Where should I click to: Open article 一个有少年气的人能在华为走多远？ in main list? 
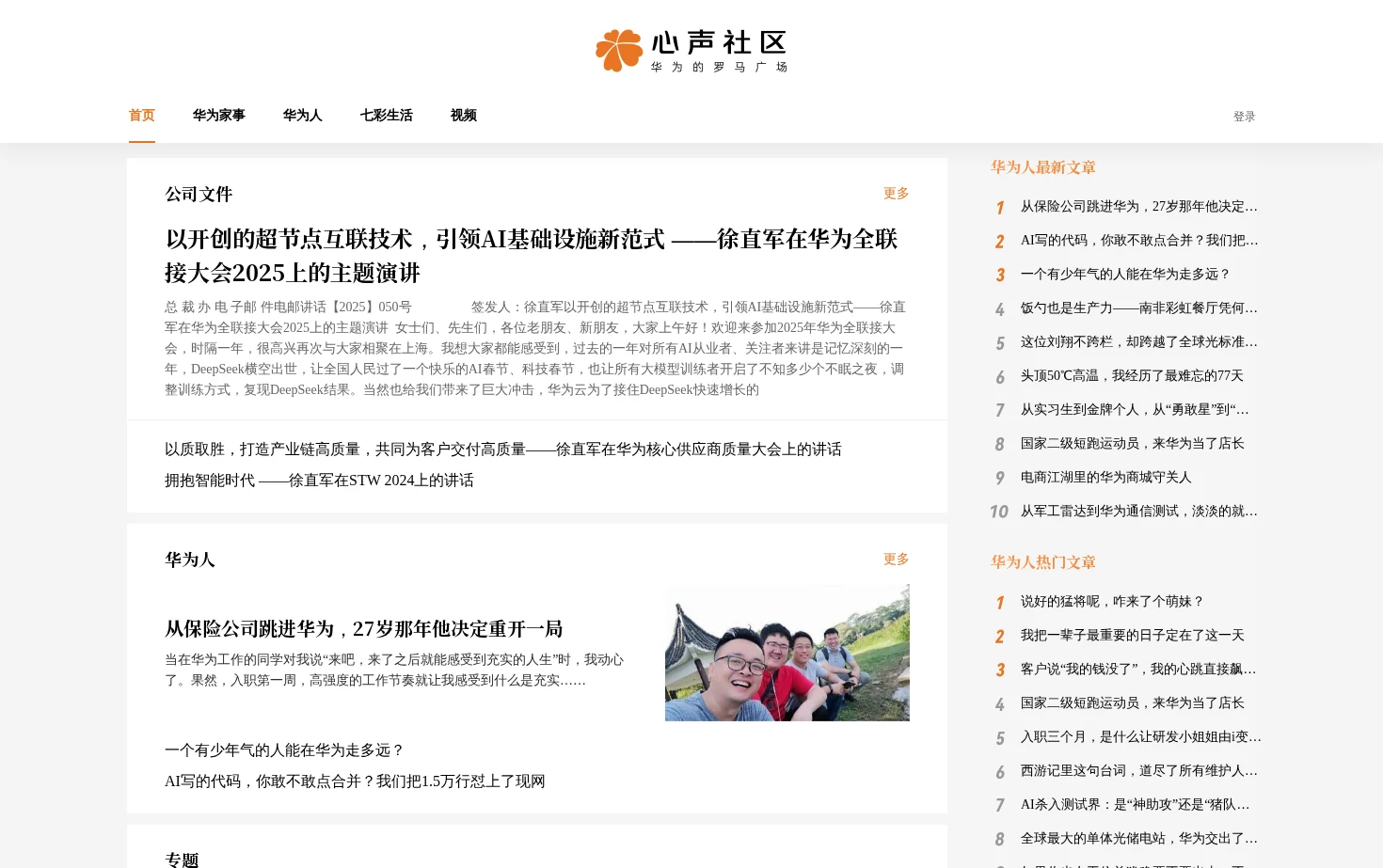click(x=284, y=750)
